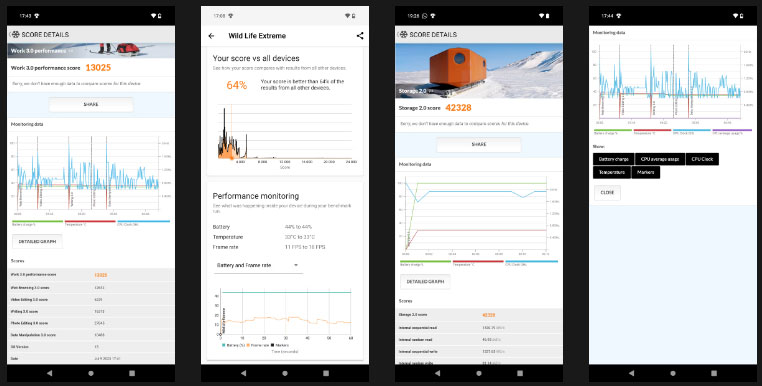This screenshot has height=386, width=762.
Task: Tap the OS Version row in Work 3.0 scores
Action: 91,347
